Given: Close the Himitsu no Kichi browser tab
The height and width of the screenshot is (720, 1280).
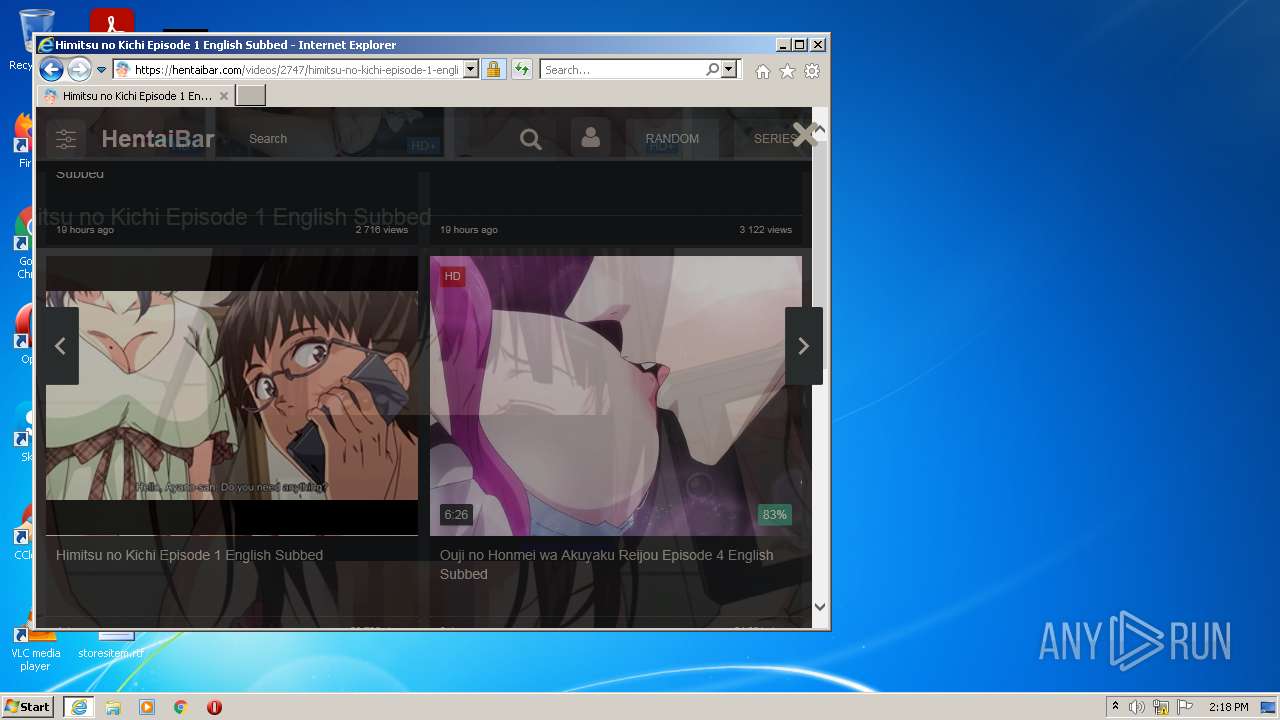Looking at the screenshot, I should [224, 96].
